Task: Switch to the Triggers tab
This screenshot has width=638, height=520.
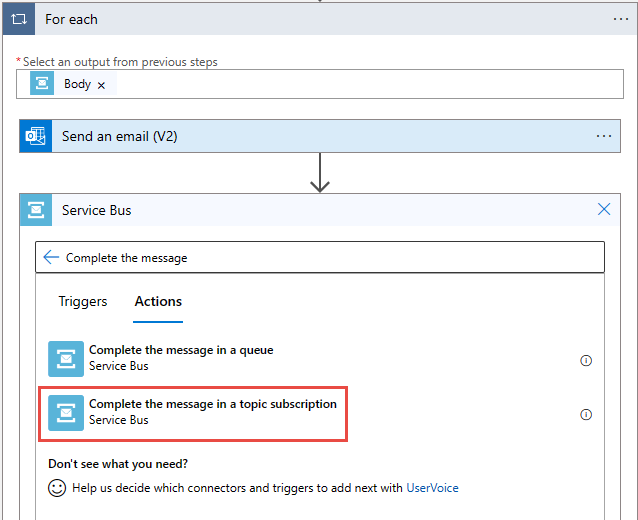Action: [83, 301]
